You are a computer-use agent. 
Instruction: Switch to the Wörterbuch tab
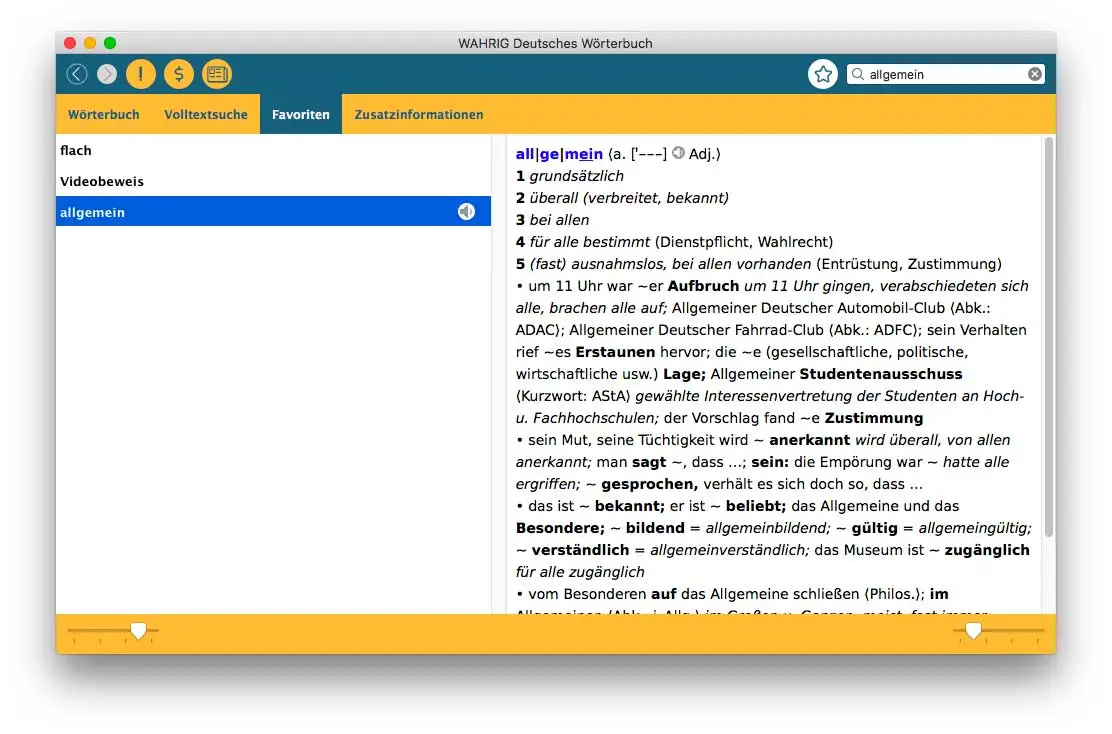[x=103, y=114]
